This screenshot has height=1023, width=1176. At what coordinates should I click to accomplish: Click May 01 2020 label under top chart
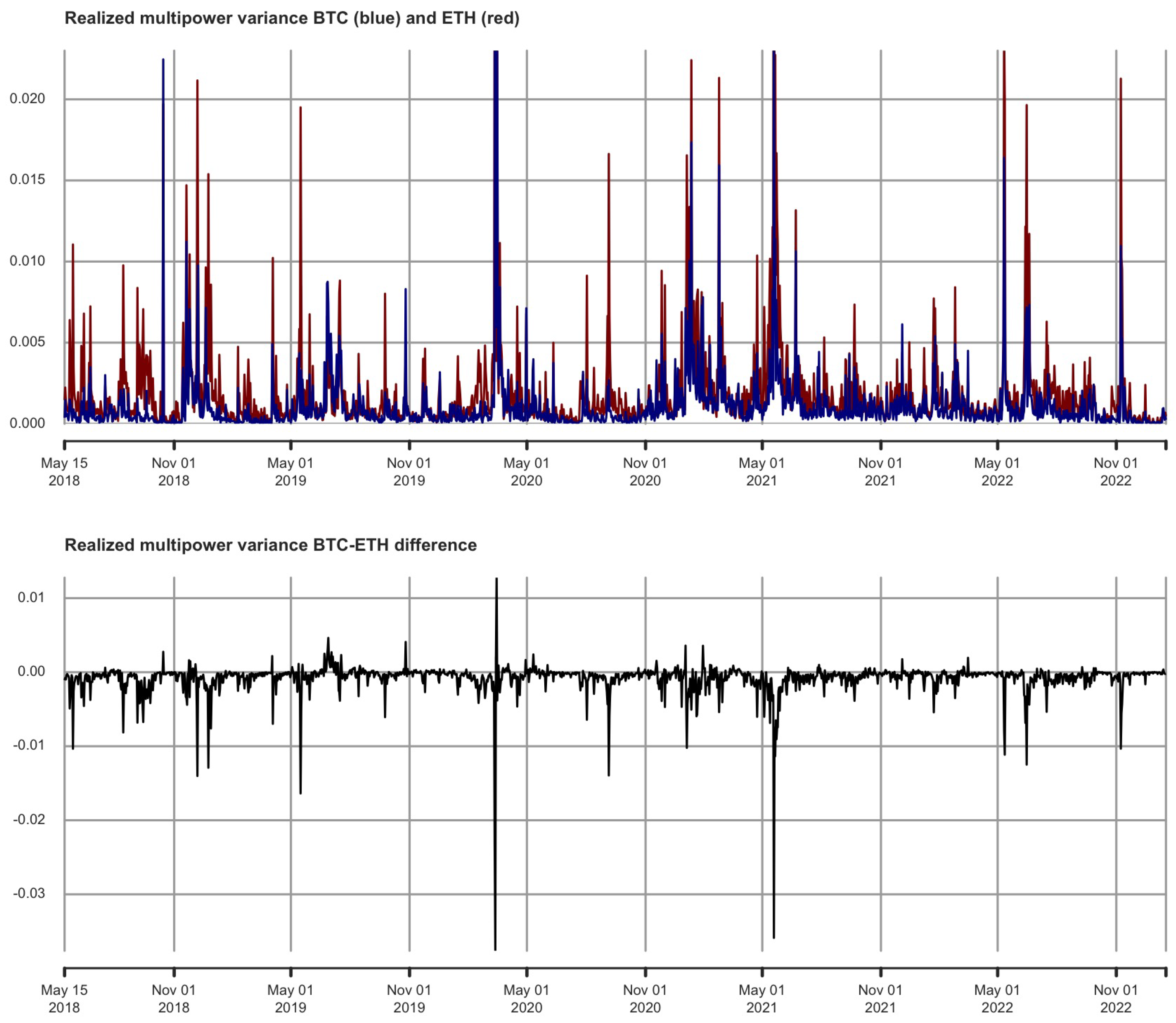click(x=526, y=472)
